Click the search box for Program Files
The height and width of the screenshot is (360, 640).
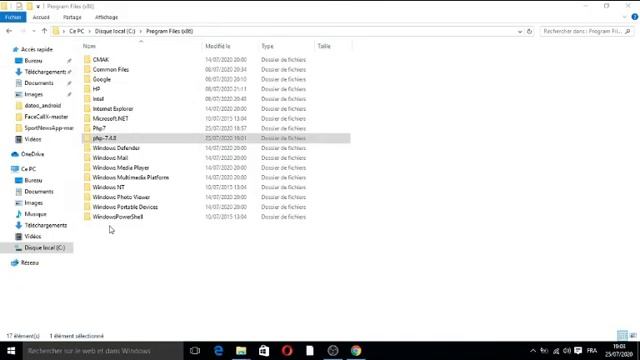click(587, 31)
